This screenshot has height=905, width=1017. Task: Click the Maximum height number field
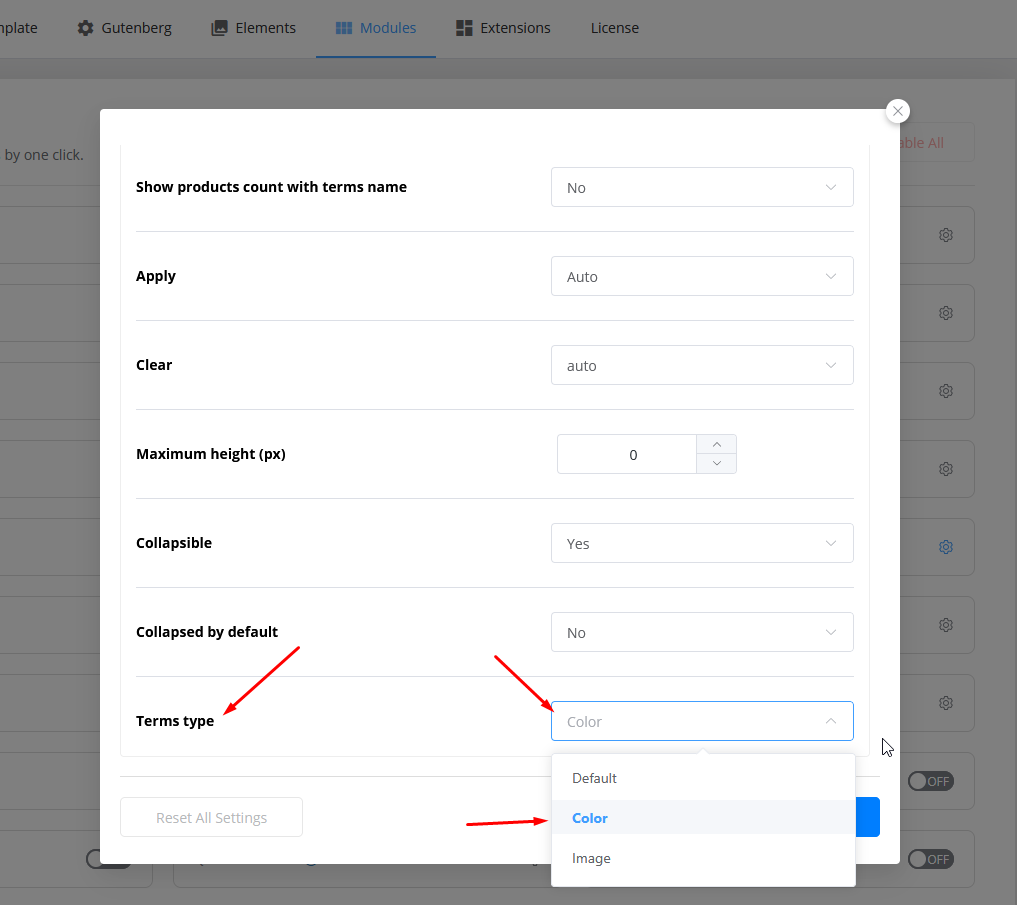click(627, 454)
